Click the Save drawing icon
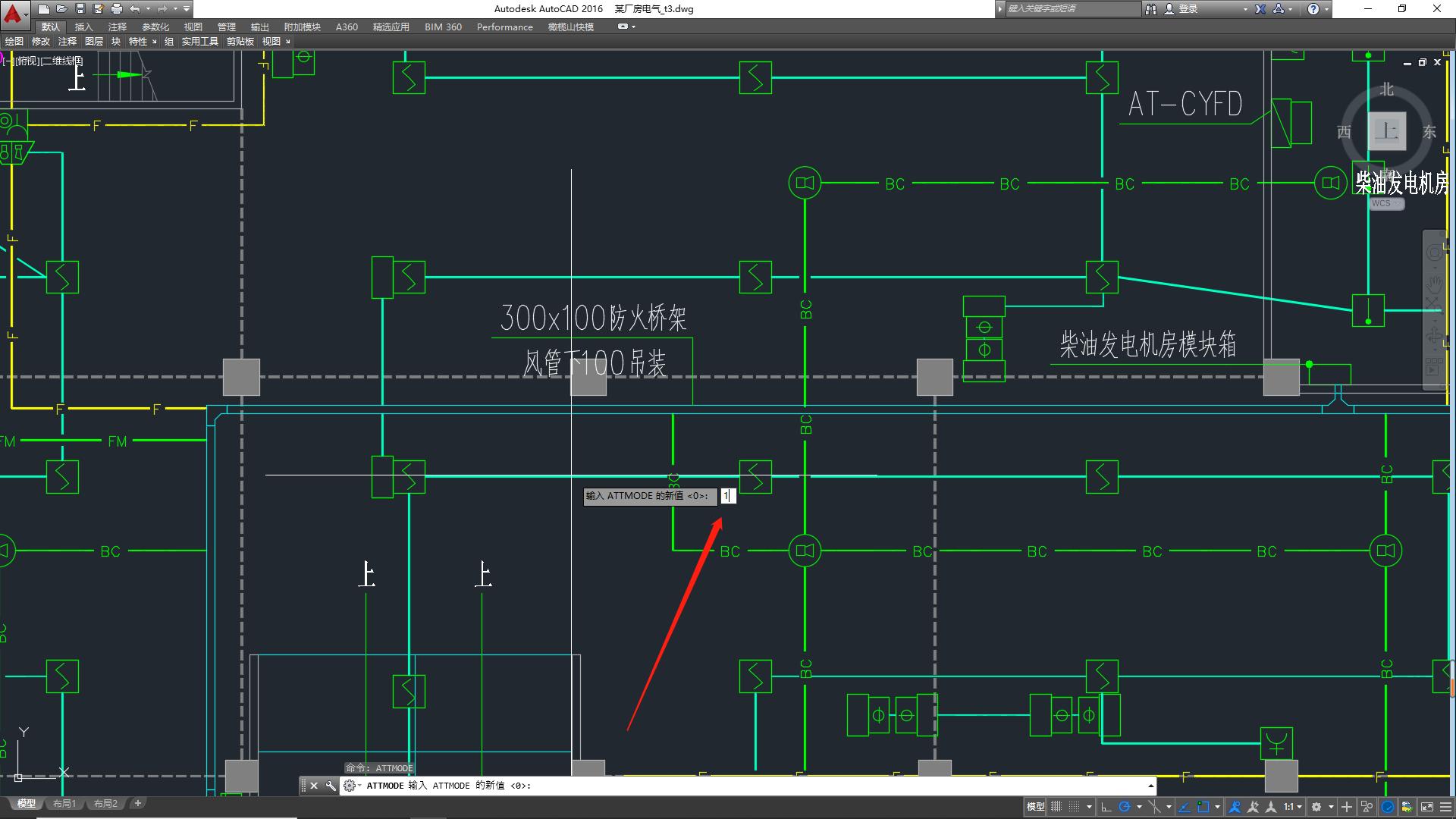This screenshot has width=1456, height=819. tap(80, 9)
